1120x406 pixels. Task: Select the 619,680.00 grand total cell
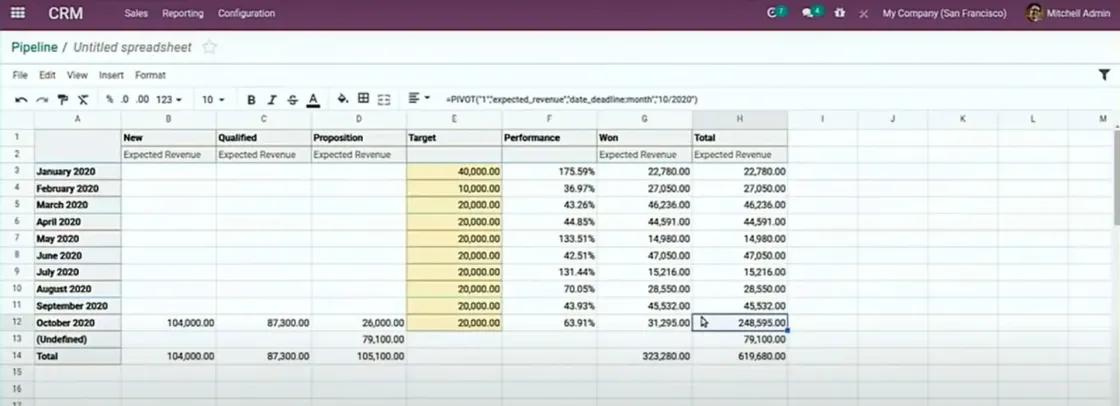(740, 355)
